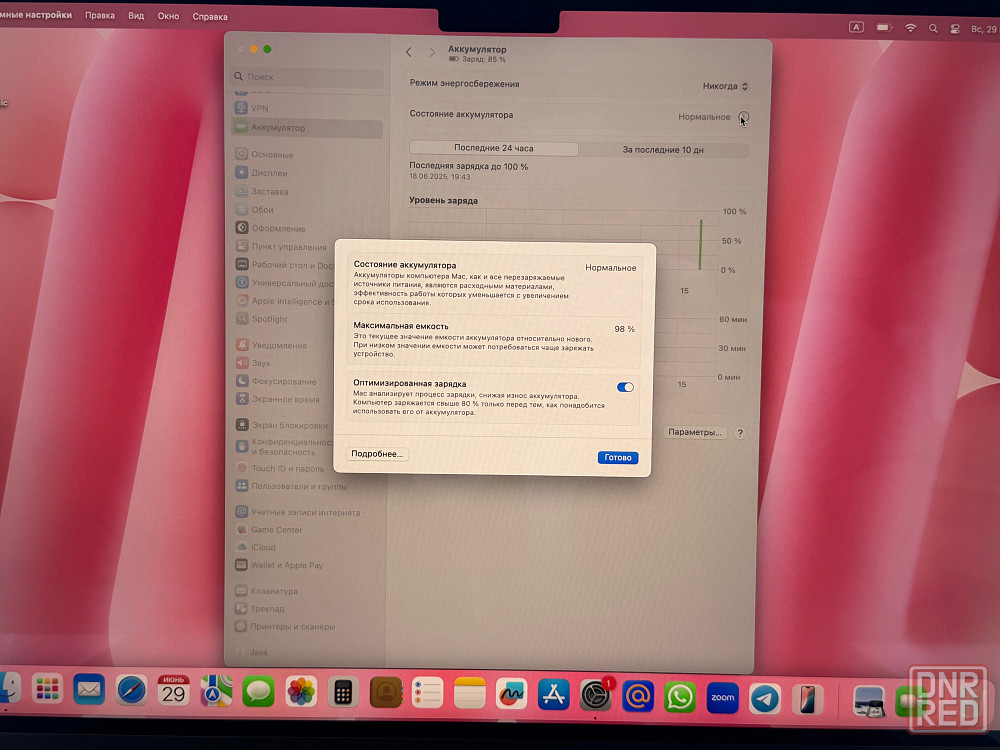
Task: Click the question mark help button
Action: [740, 433]
